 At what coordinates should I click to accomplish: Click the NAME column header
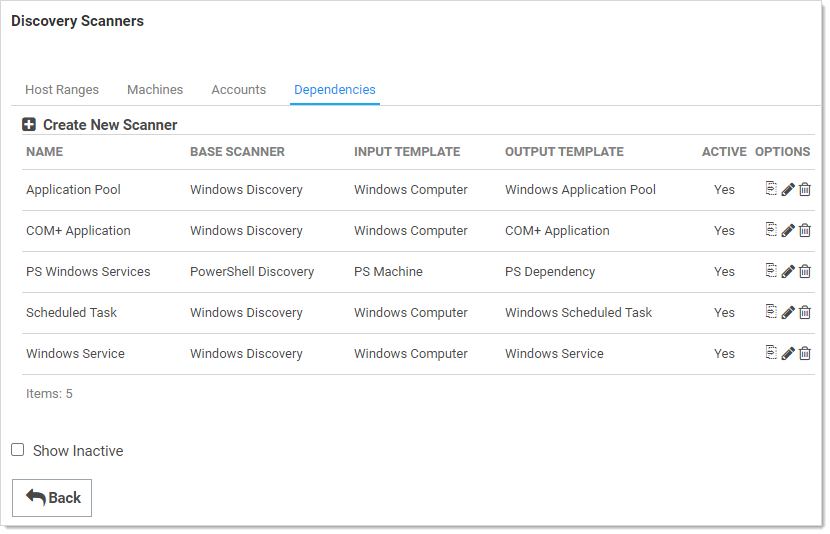point(44,152)
